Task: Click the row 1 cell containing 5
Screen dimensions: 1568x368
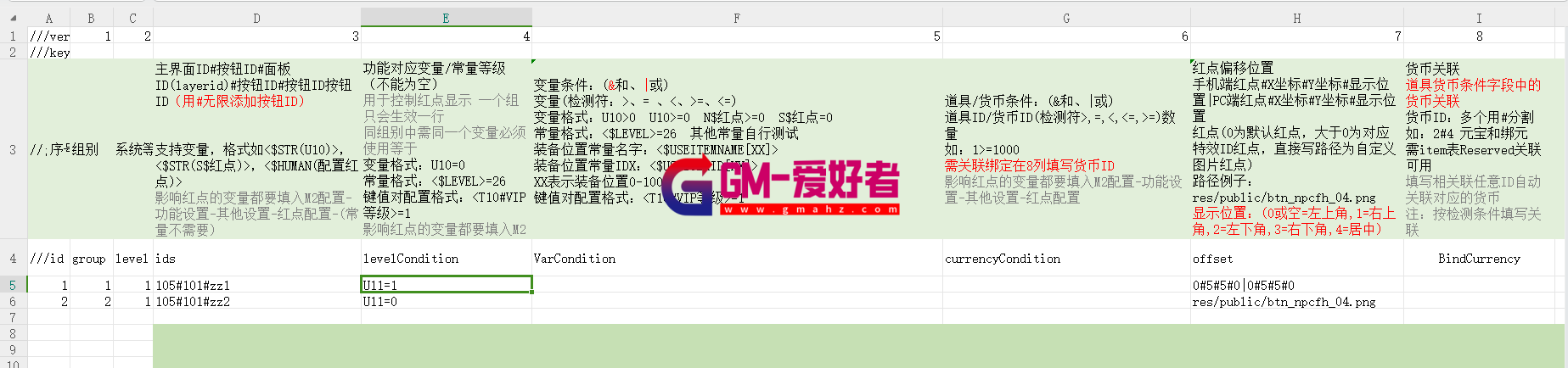Action: pyautogui.click(x=737, y=36)
